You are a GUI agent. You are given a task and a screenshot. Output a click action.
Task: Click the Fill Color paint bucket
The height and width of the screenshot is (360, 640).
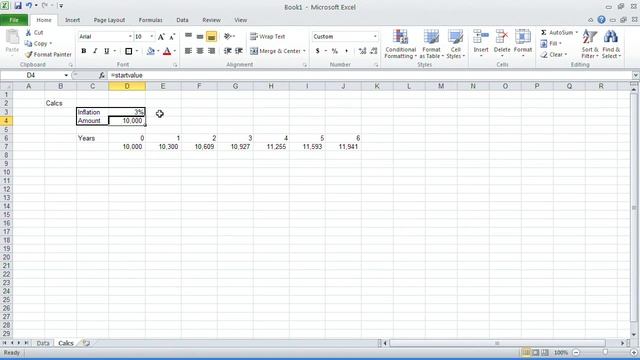point(151,51)
